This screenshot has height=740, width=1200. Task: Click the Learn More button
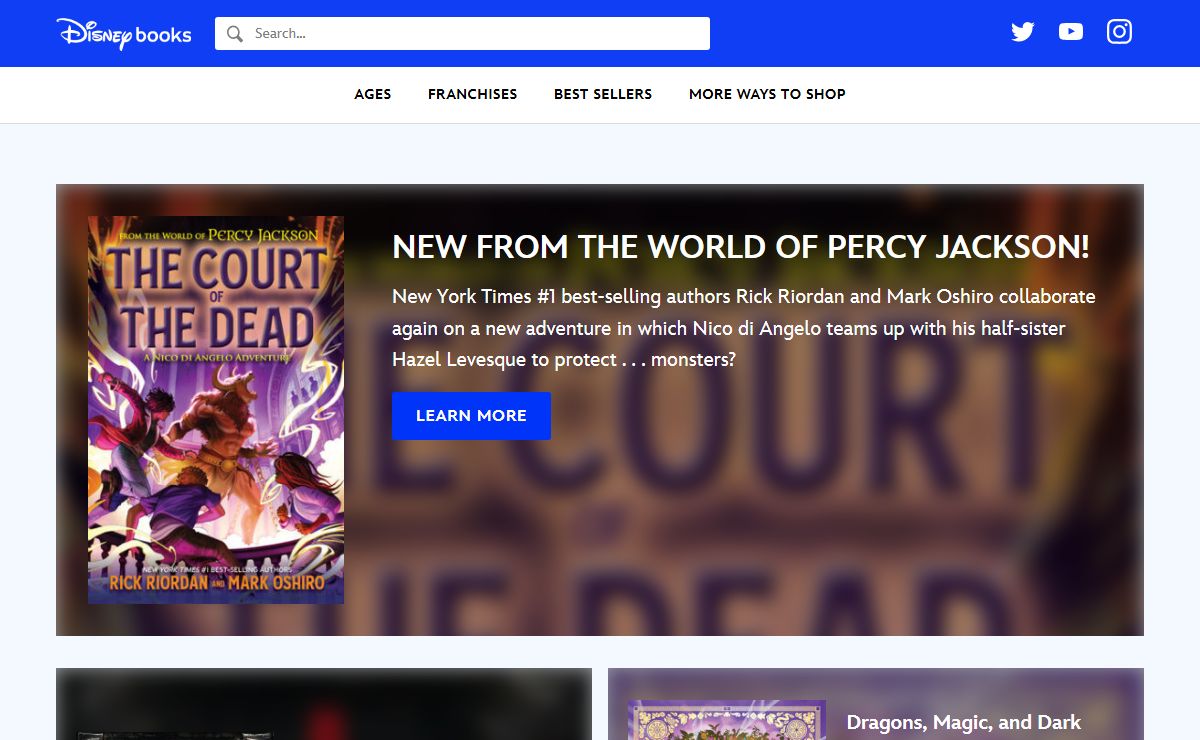point(471,416)
